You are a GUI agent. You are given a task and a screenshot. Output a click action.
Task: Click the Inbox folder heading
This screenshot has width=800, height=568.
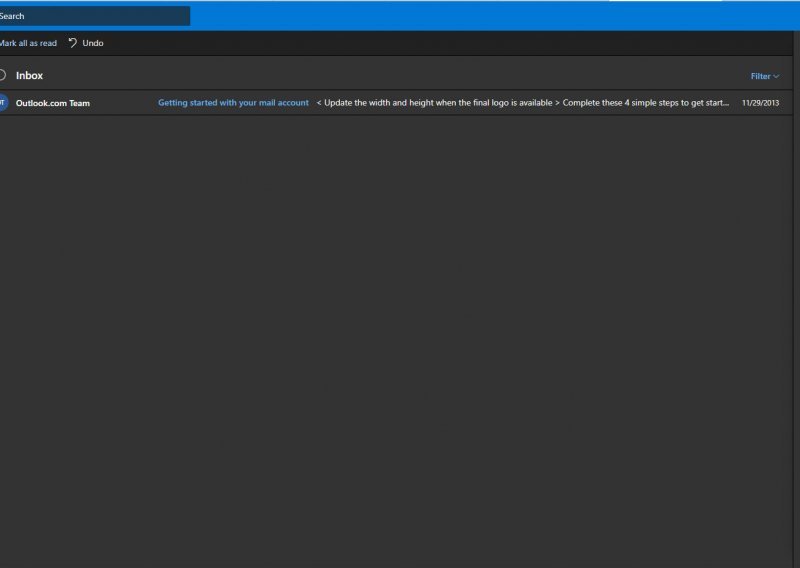29,76
